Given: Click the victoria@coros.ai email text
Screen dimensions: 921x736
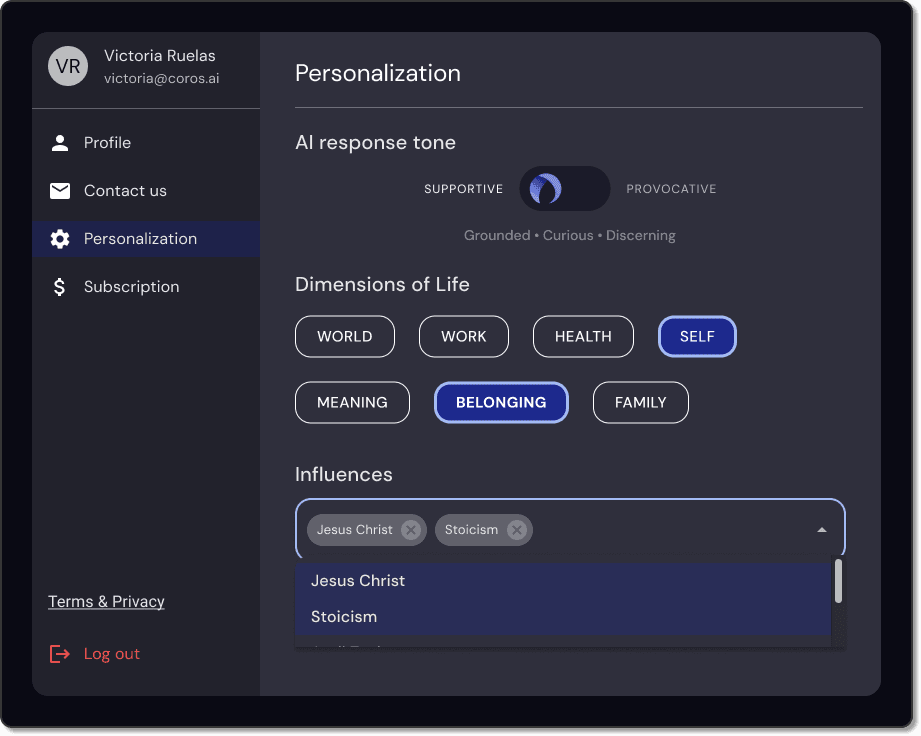Looking at the screenshot, I should point(162,78).
